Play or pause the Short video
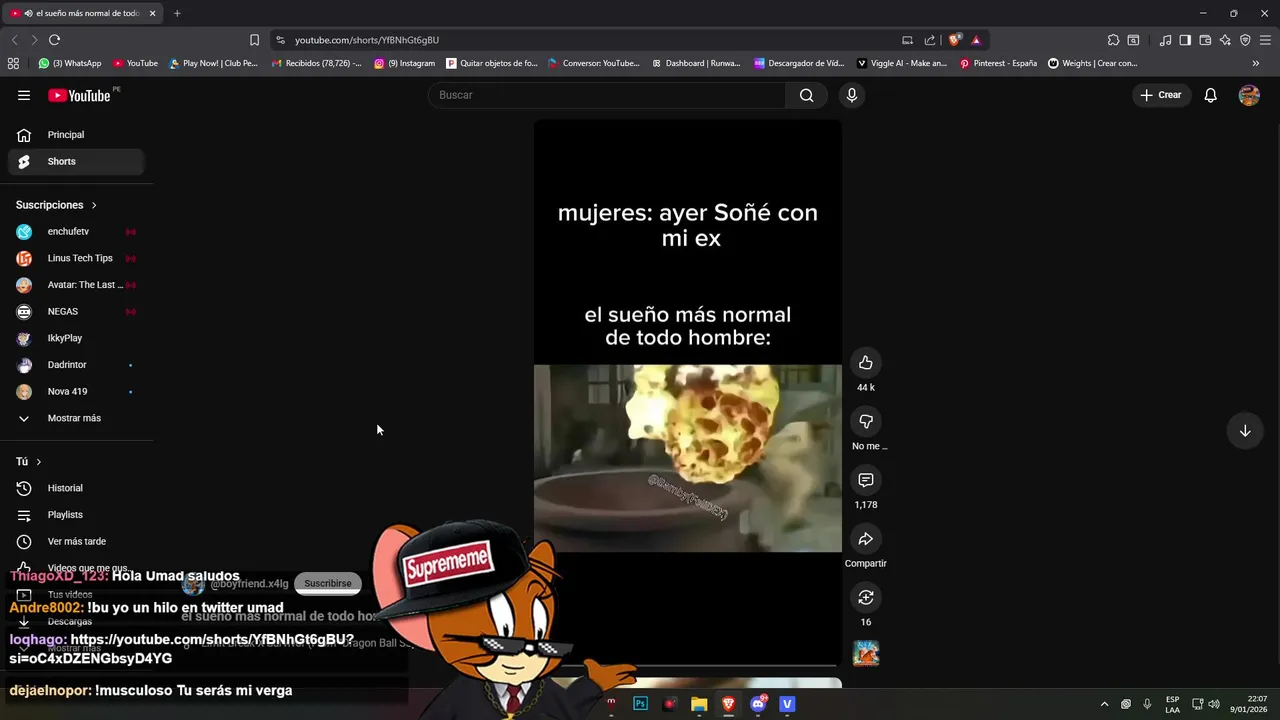 (688, 392)
